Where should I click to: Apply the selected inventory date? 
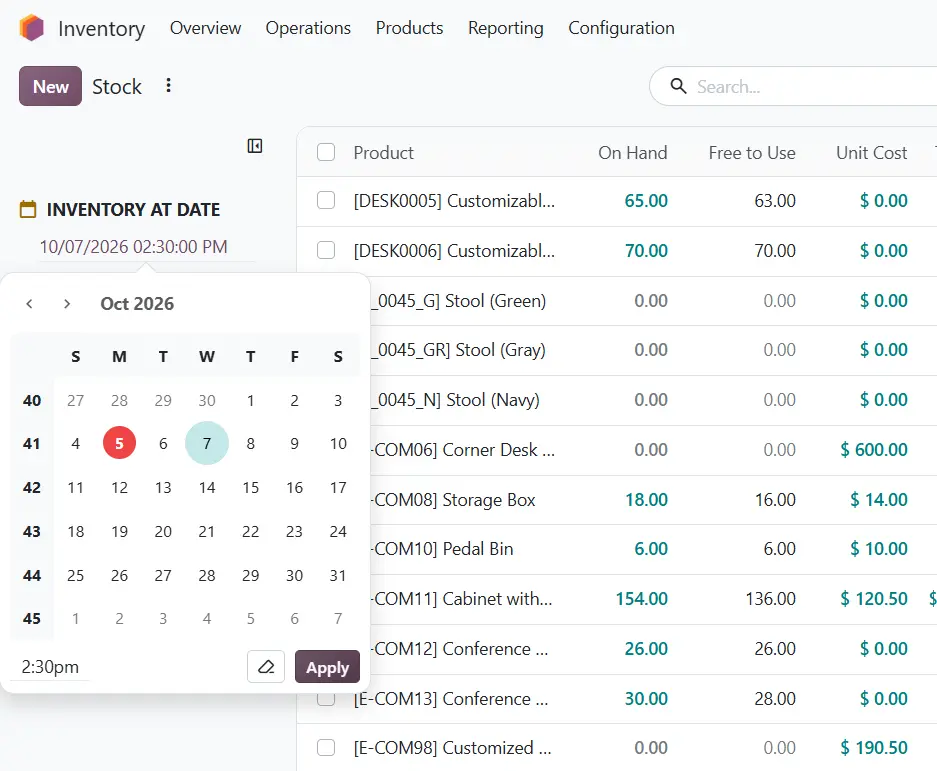(327, 666)
